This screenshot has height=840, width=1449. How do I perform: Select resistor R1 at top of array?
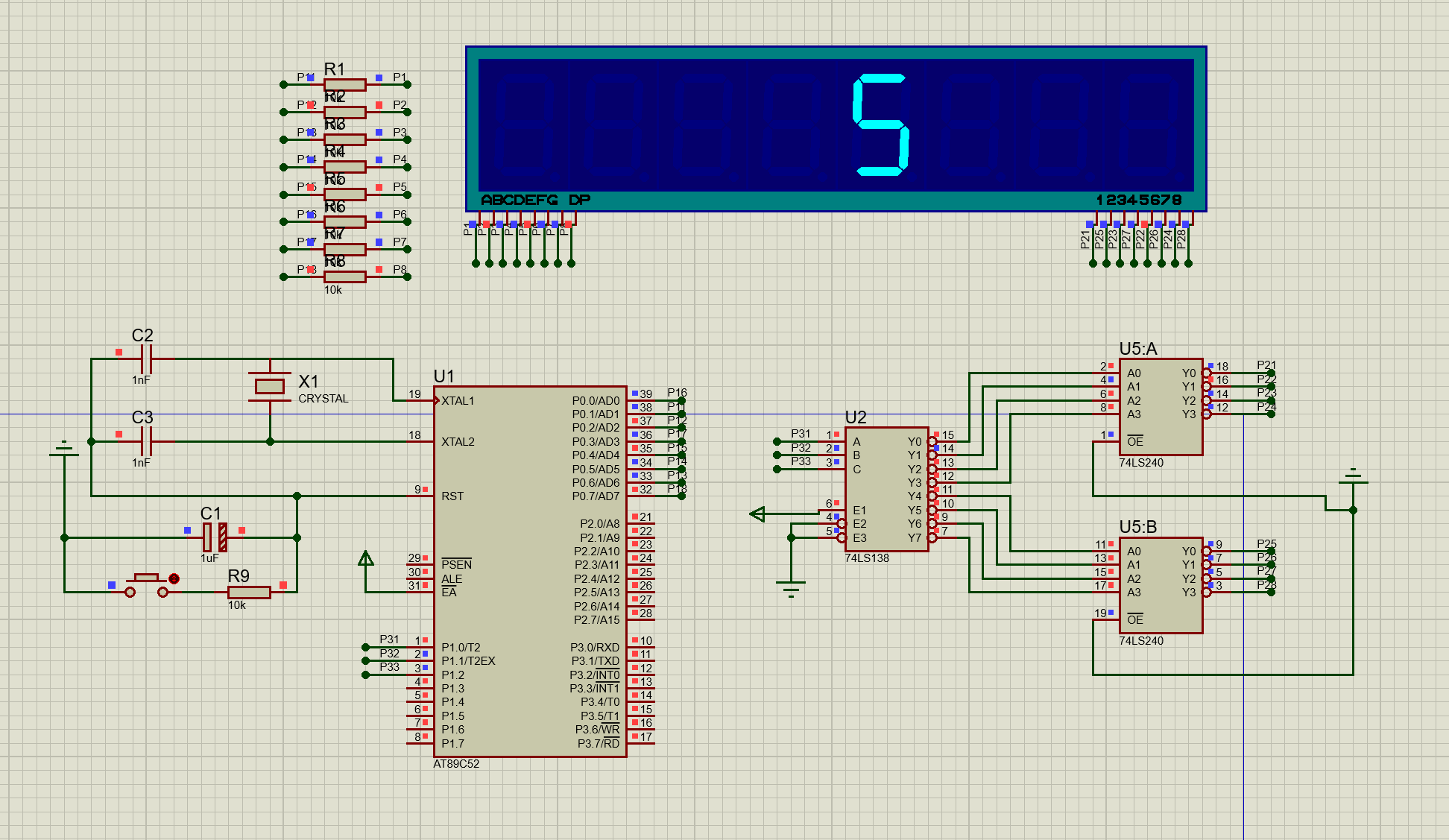coord(344,85)
